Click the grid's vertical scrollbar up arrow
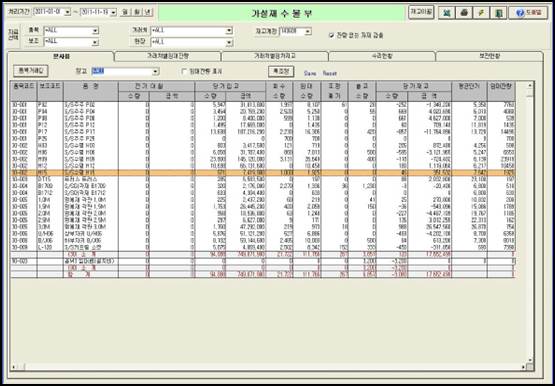555x386 pixels. click(530, 85)
